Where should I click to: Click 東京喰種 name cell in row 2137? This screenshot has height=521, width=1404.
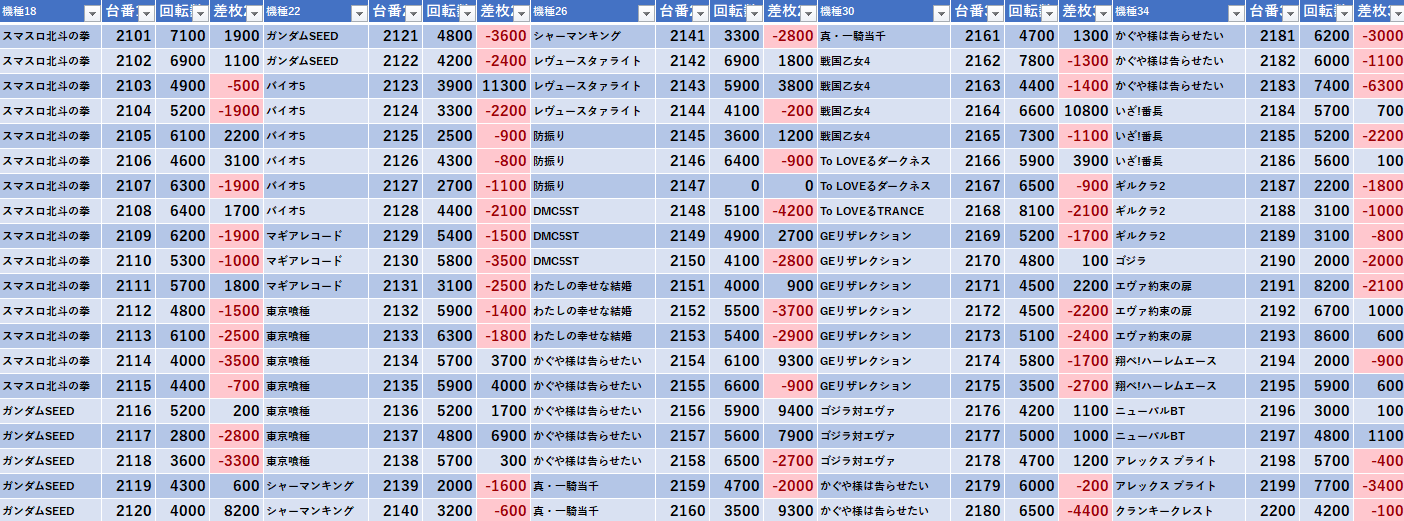[315, 436]
